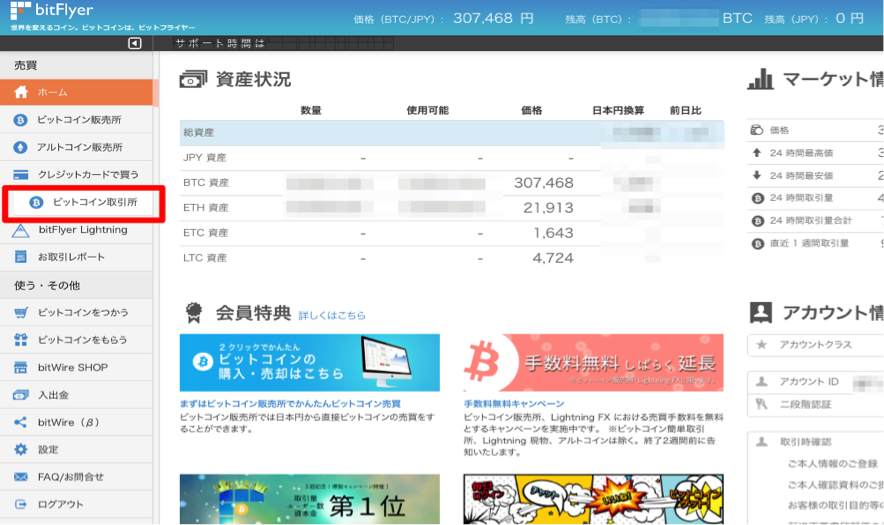The width and height of the screenshot is (884, 525).
Task: Click BTC 資産 price 307,468
Action: [x=543, y=183]
